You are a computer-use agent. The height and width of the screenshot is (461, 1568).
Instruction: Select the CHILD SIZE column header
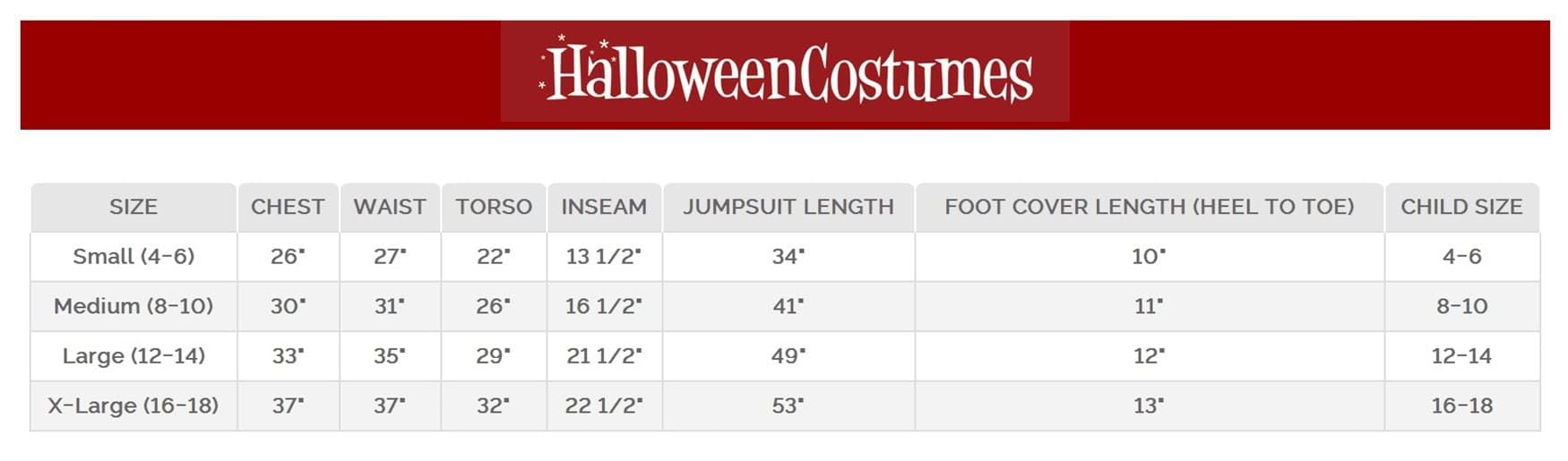click(x=1461, y=207)
